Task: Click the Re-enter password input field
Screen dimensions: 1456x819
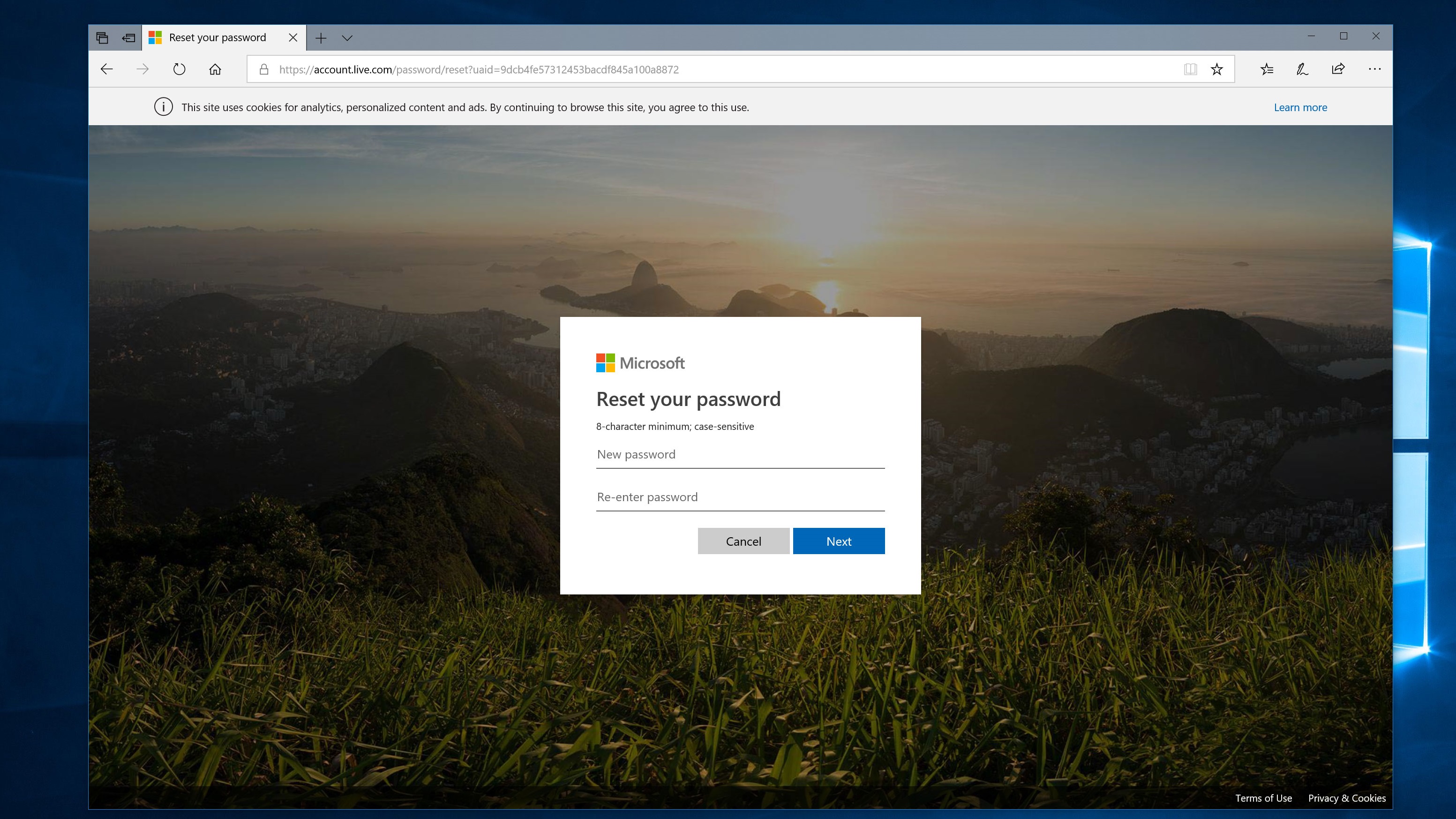Action: pyautogui.click(x=740, y=496)
